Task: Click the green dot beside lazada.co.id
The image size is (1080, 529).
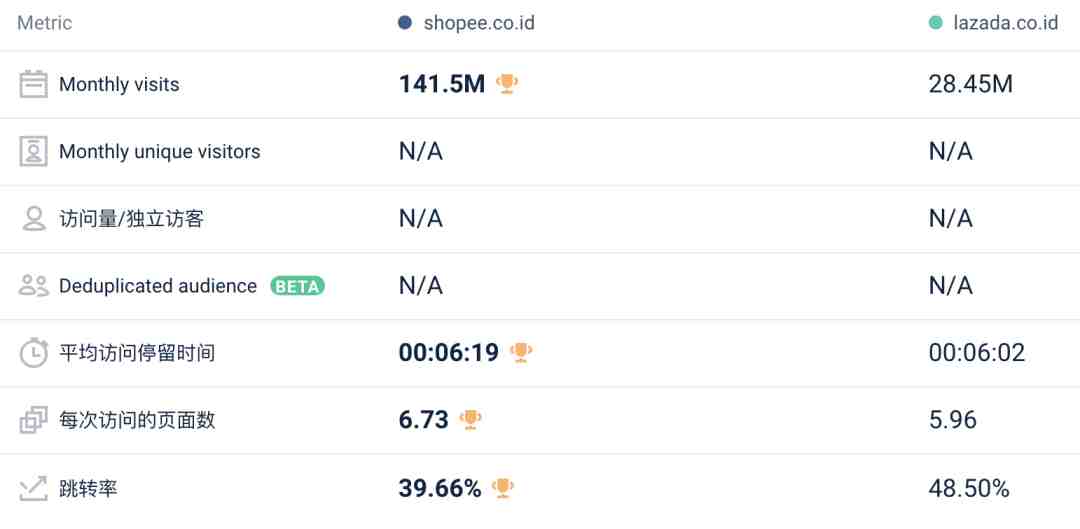Action: [x=935, y=23]
